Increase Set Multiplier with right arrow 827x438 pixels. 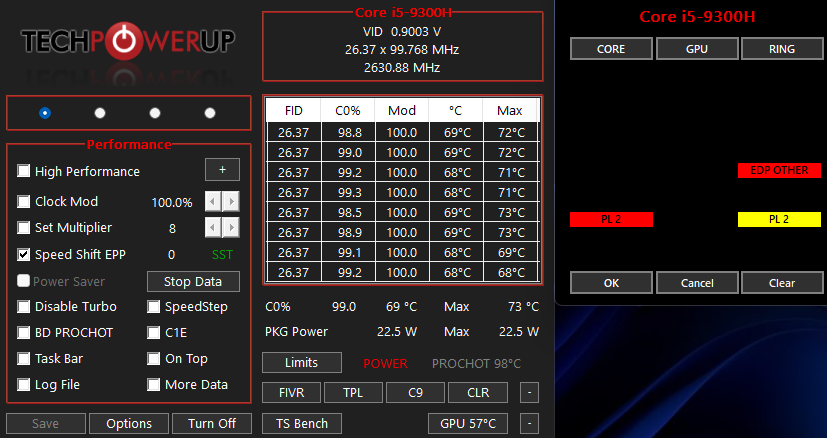[x=231, y=228]
